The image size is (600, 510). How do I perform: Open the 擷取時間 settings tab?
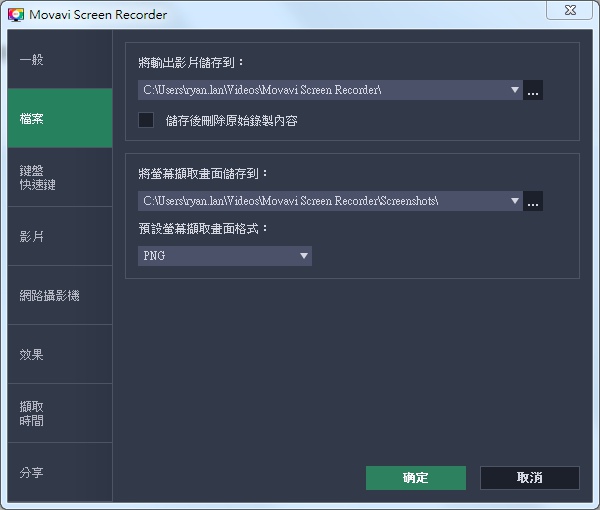[60, 413]
